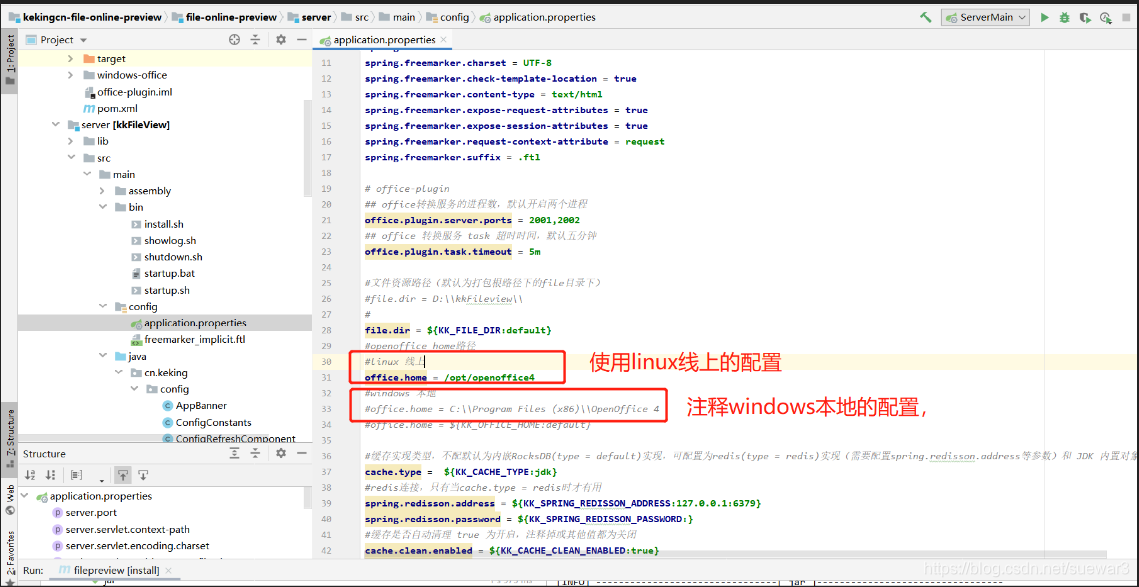Screen dimensions: 1139x587
Task: Collapse the java folder
Action: 102,356
